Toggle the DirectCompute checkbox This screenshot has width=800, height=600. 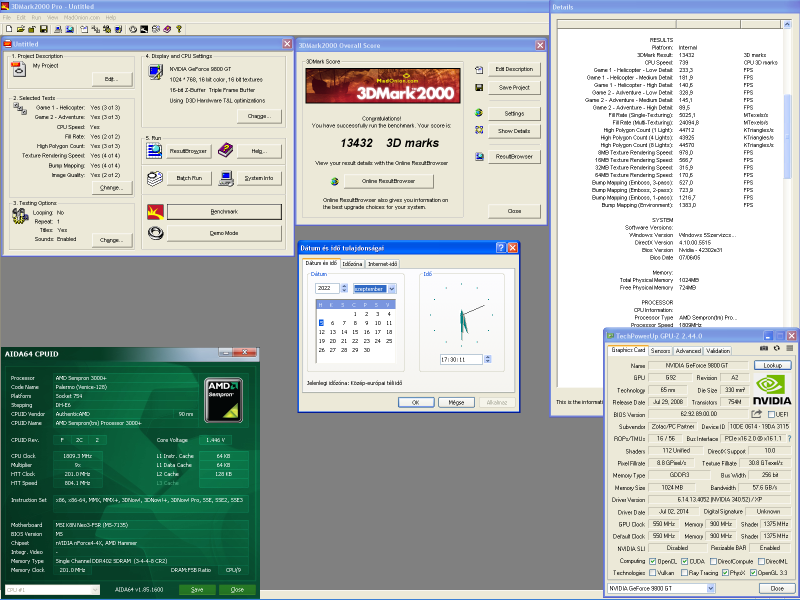tap(713, 561)
